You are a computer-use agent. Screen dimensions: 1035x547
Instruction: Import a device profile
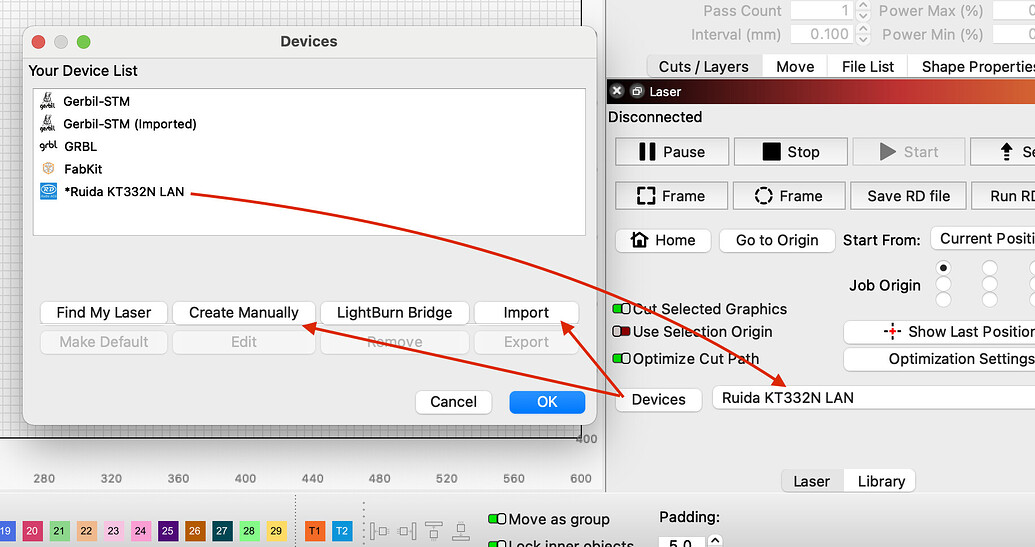pyautogui.click(x=526, y=312)
